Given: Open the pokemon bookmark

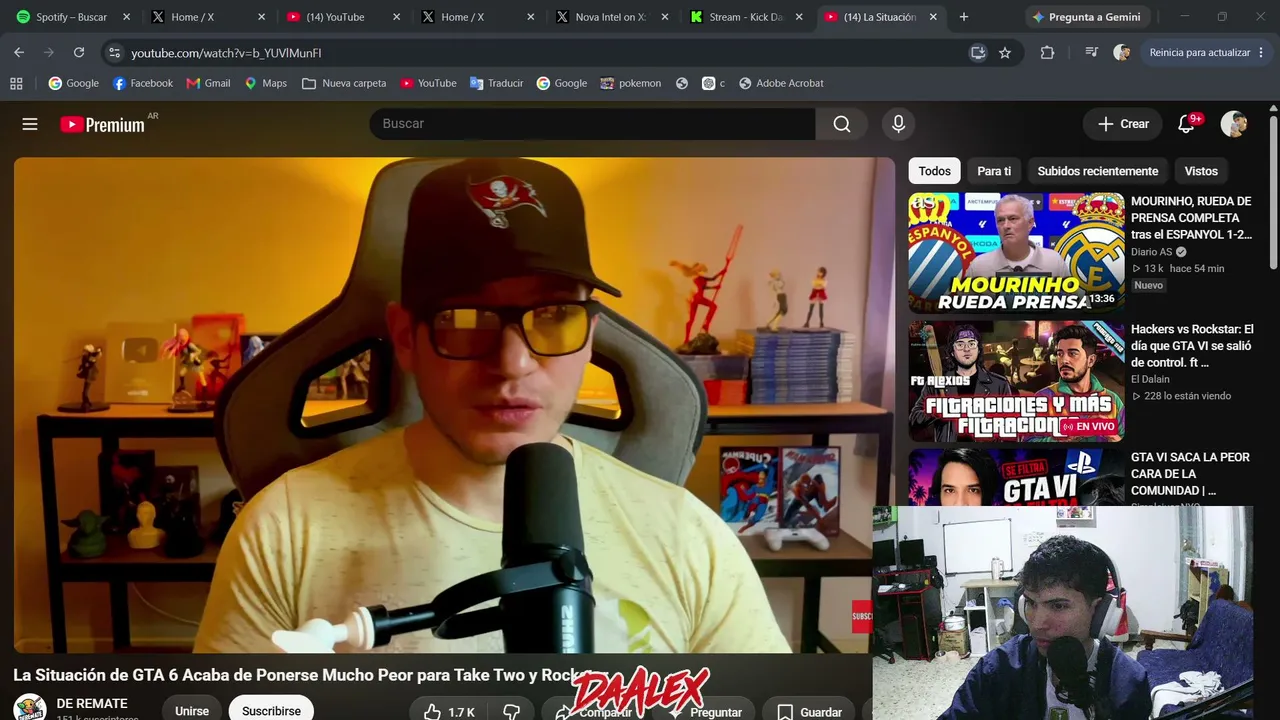Looking at the screenshot, I should tap(631, 83).
